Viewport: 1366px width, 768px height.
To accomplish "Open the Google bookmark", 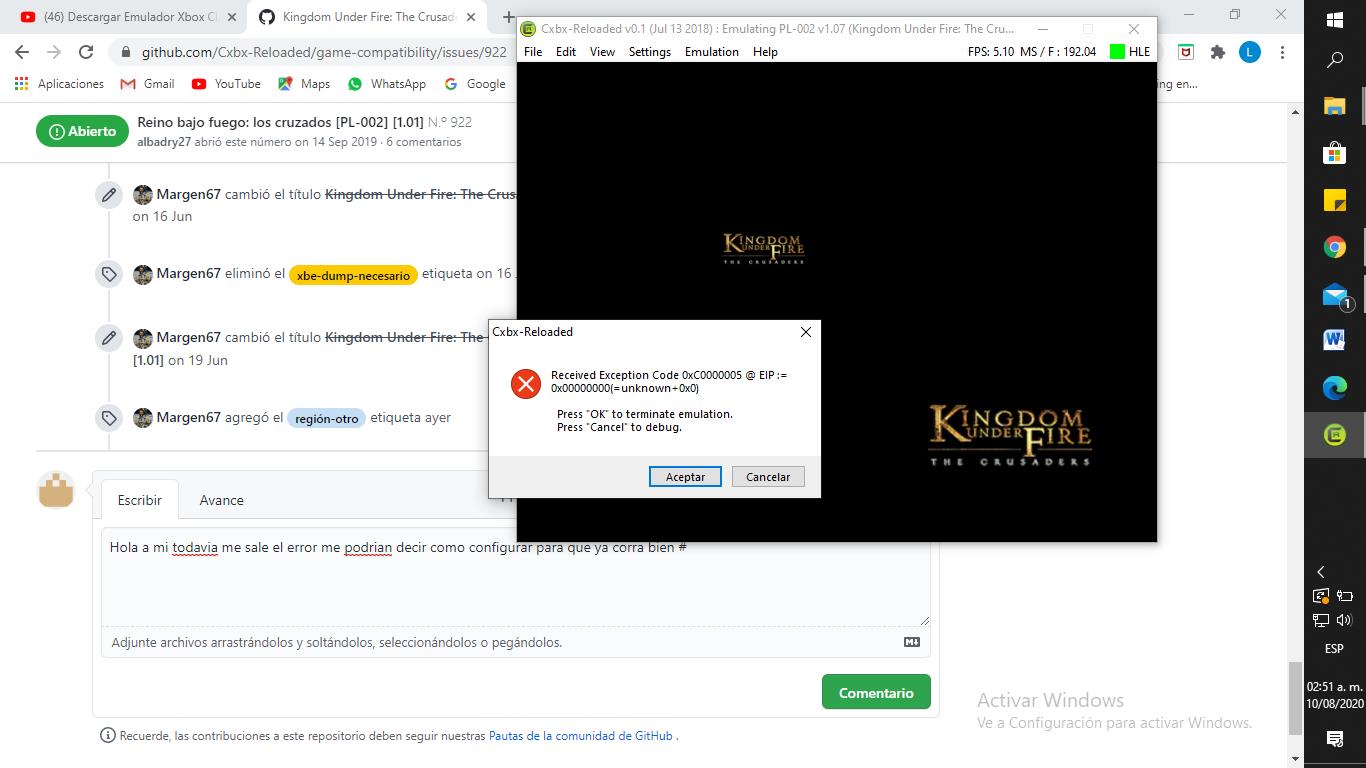I will (475, 84).
